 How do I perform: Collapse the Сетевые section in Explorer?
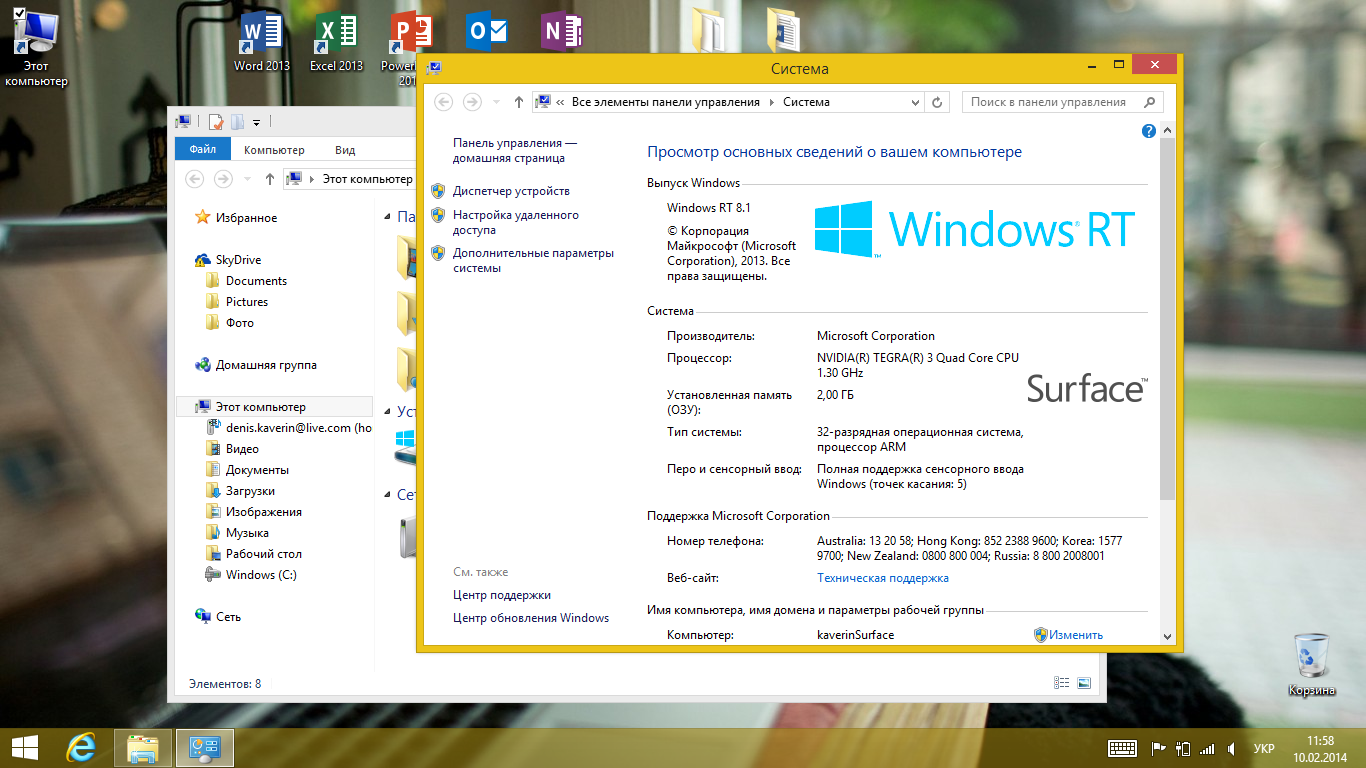click(387, 494)
